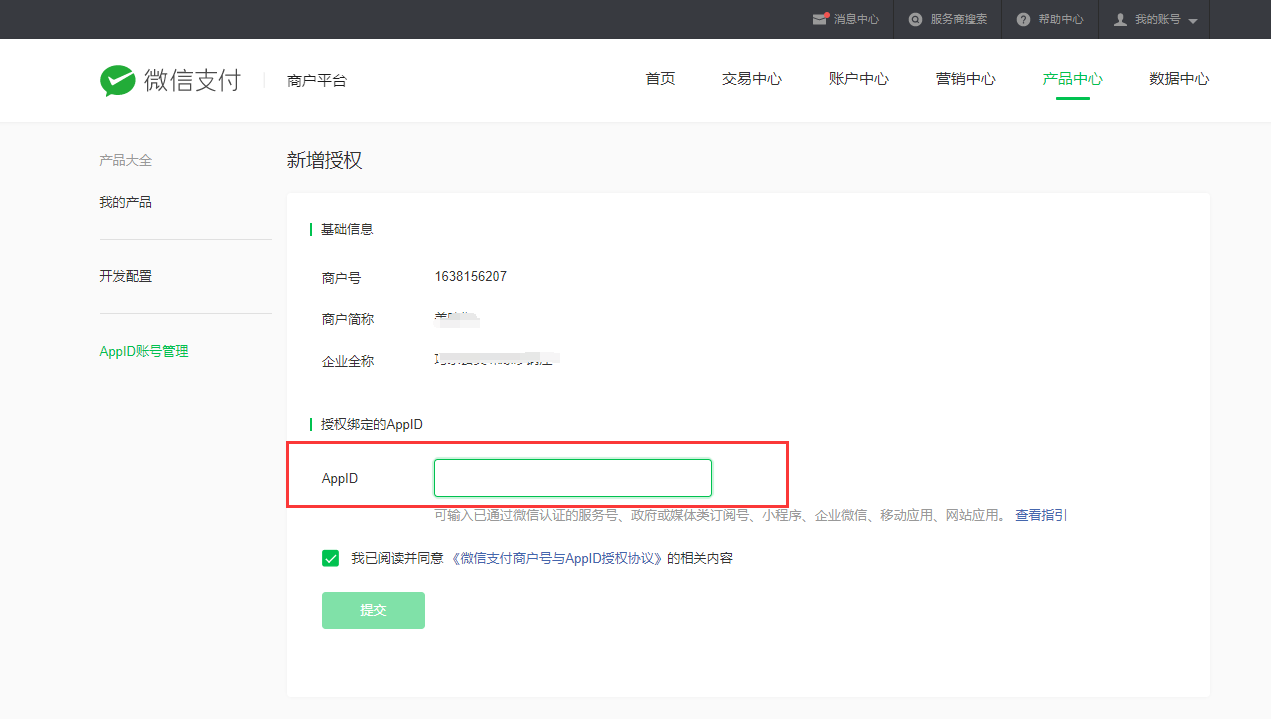Open 开发配置 in the sidebar
Screen dimensions: 1271x719
pos(126,276)
